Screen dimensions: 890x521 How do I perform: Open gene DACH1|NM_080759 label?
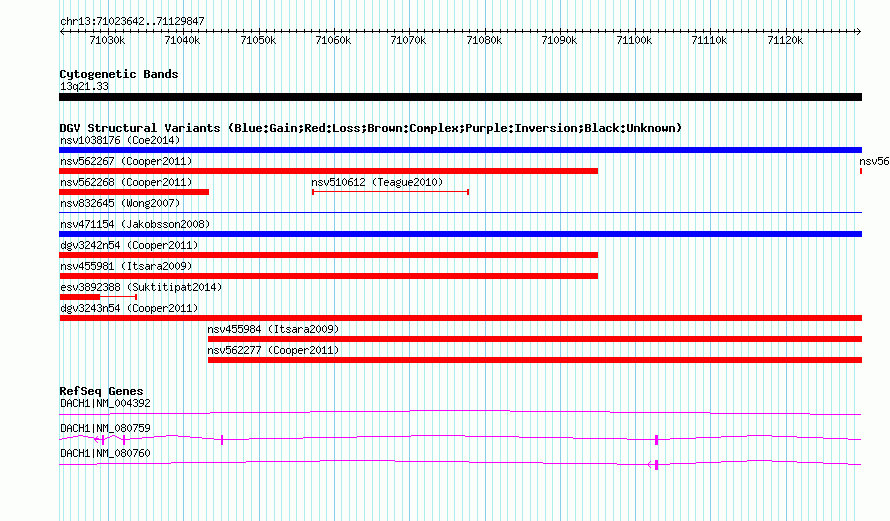coord(105,428)
